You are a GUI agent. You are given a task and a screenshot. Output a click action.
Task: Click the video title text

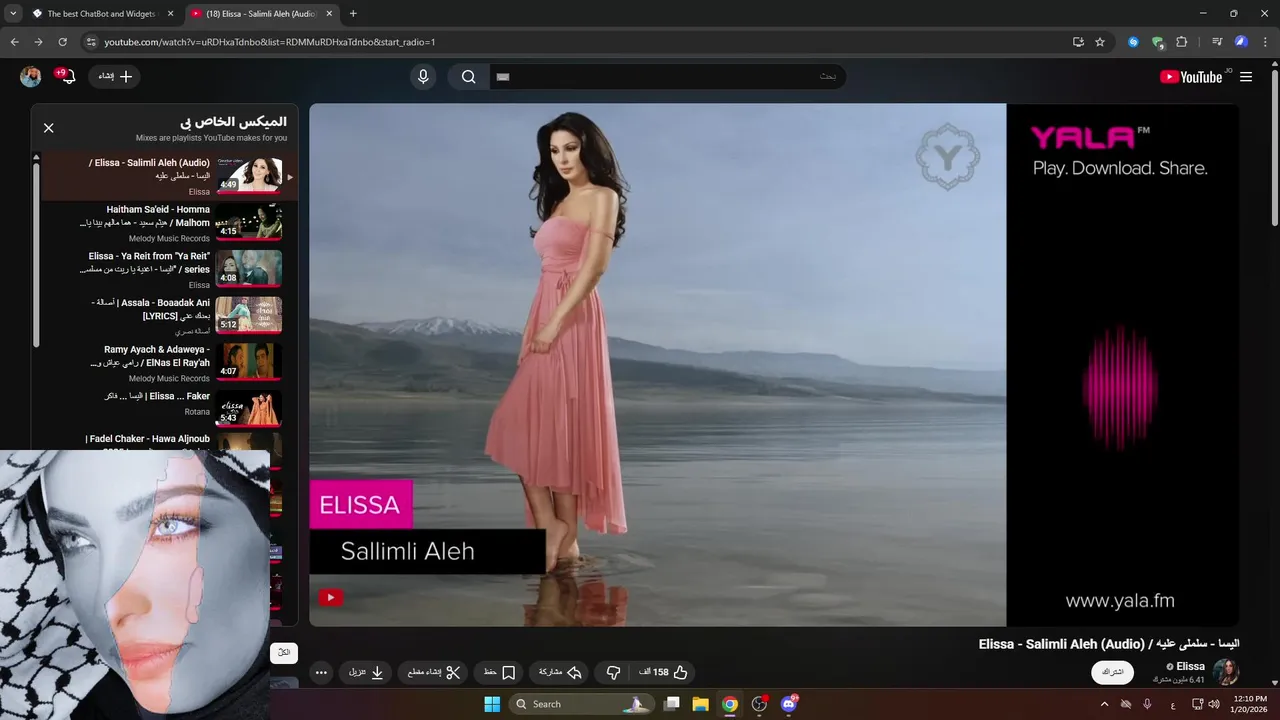(1109, 644)
